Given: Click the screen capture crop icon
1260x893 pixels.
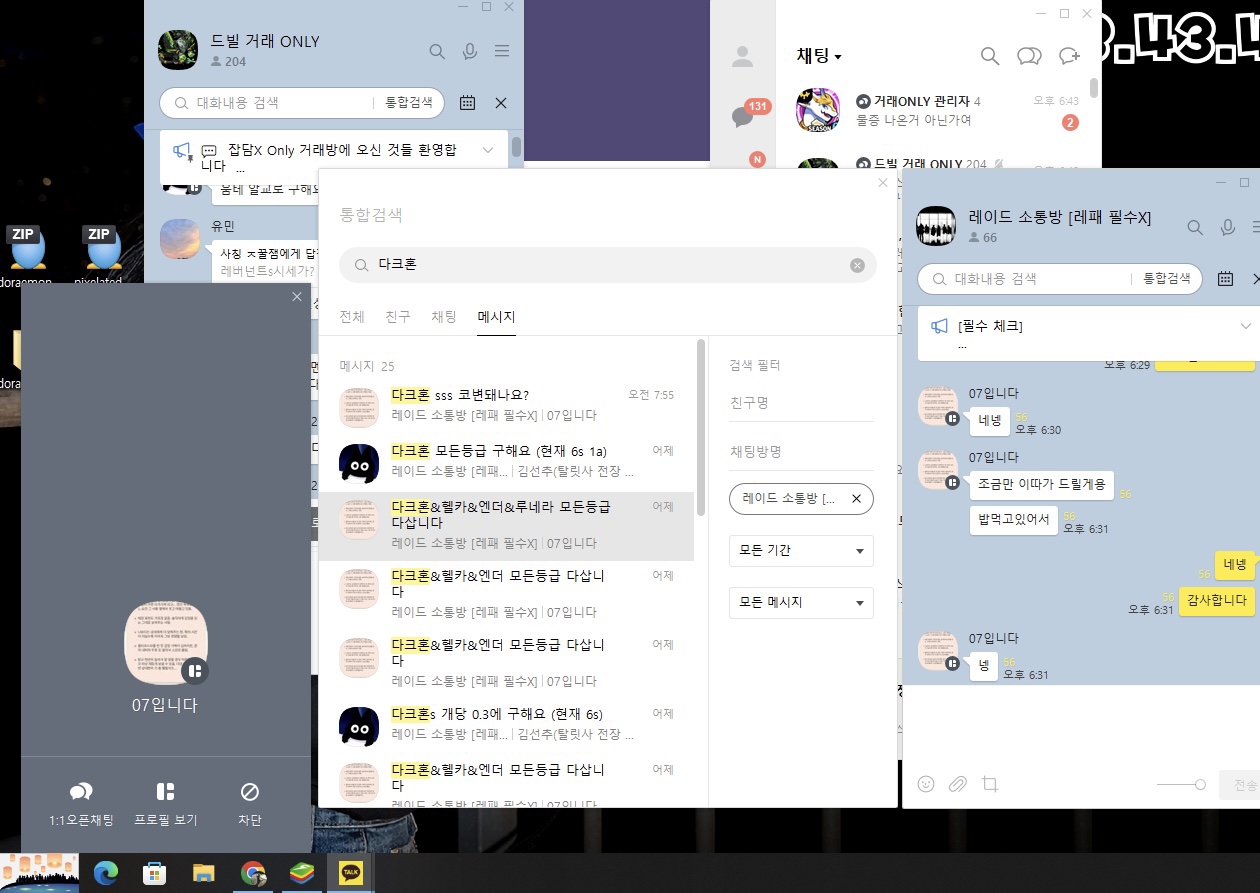Looking at the screenshot, I should click(990, 784).
